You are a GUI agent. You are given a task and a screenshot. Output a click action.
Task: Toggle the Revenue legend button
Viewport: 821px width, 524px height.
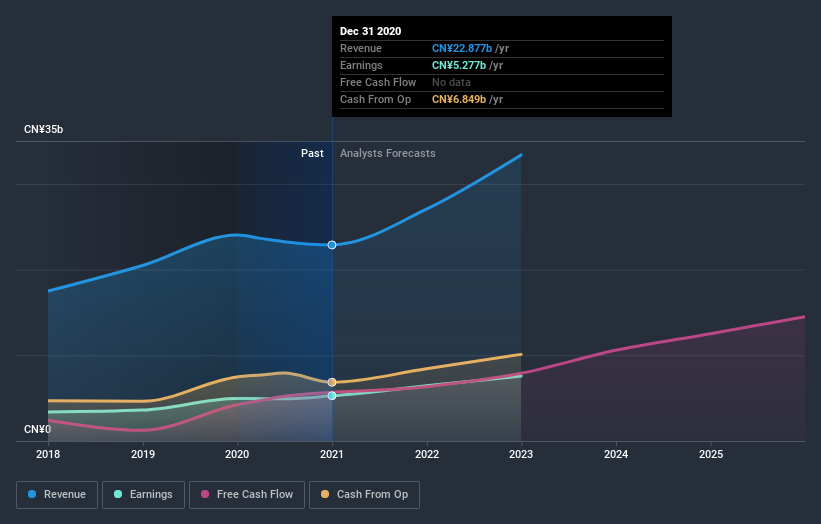coord(57,495)
